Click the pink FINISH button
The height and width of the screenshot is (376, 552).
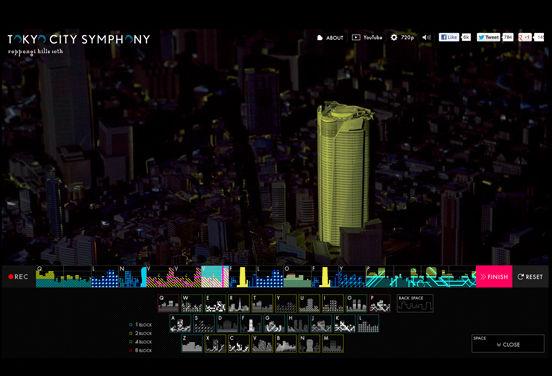tap(494, 277)
